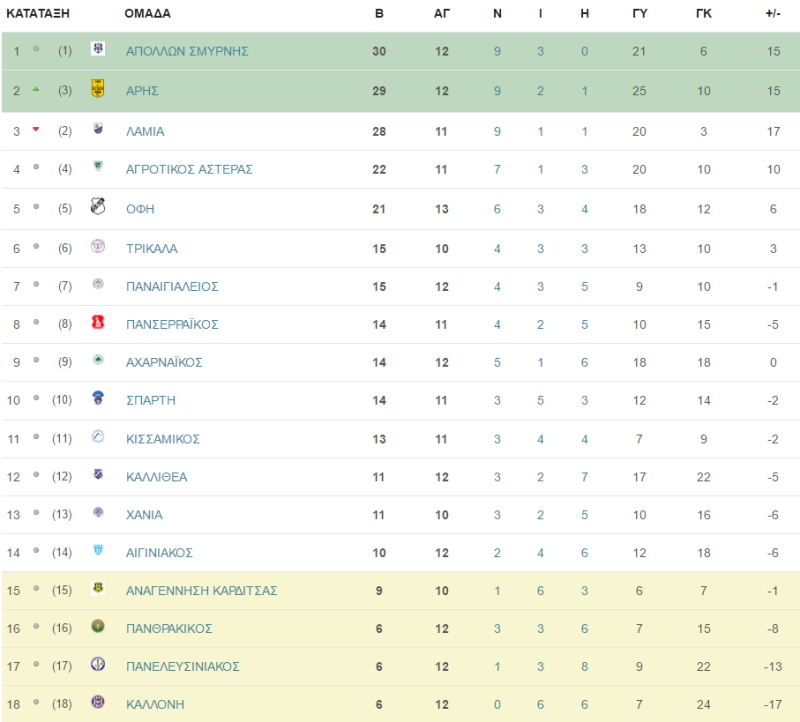Sort by the ΓΥ goals-for column header
Image resolution: width=800 pixels, height=722 pixels.
pyautogui.click(x=640, y=14)
